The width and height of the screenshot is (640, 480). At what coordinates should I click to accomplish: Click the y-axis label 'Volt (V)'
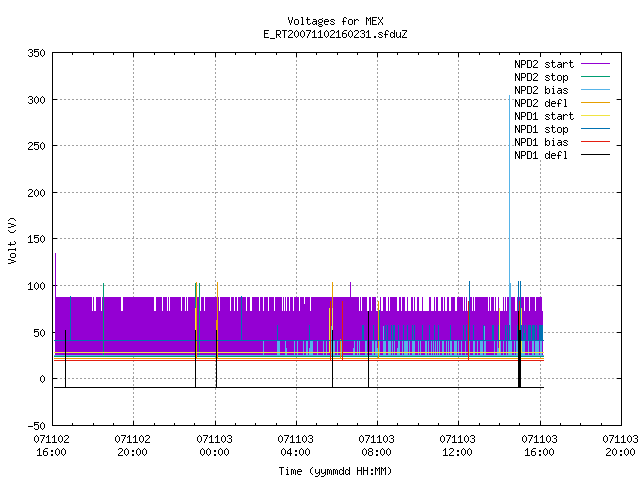point(12,240)
